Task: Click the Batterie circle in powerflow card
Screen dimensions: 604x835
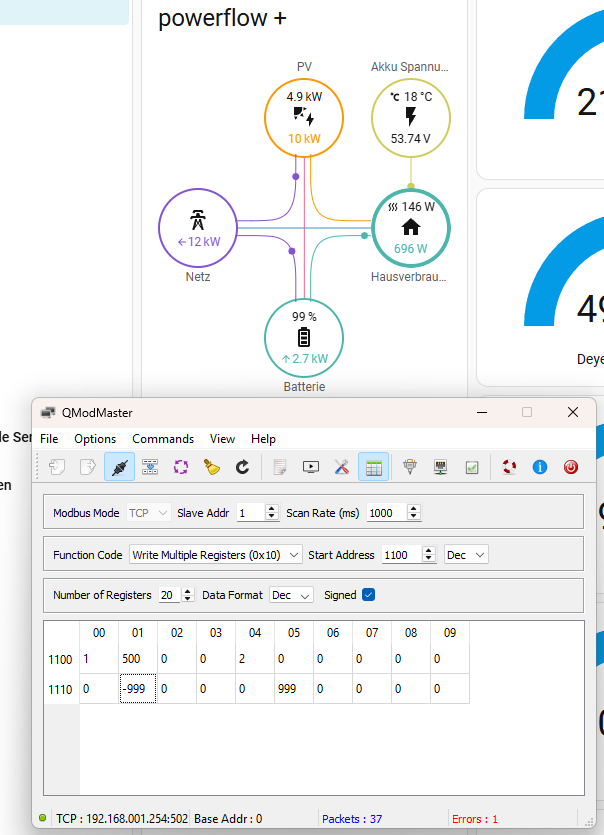Action: pos(304,338)
